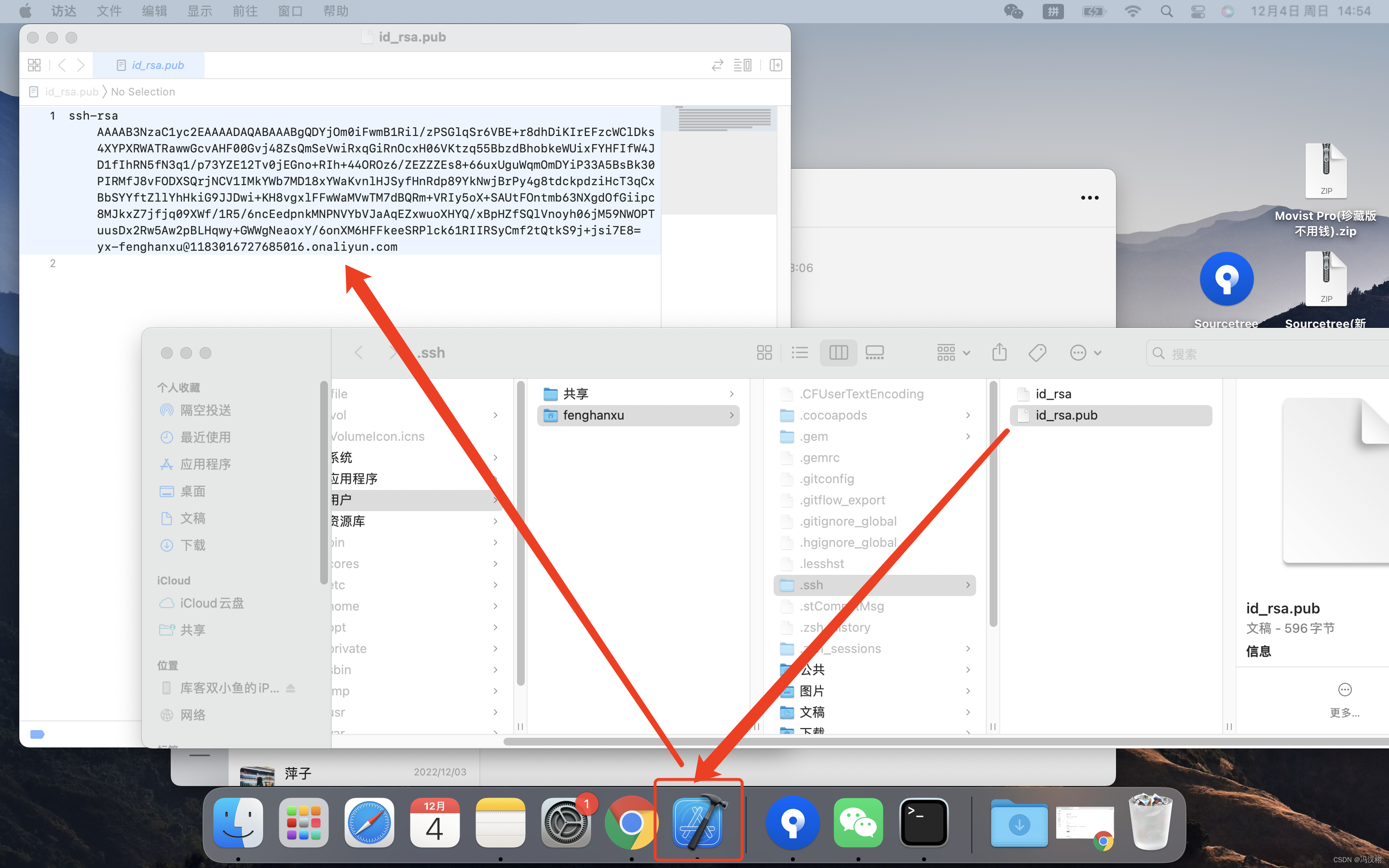Viewport: 1389px width, 868px height.
Task: Expand the 系统 folder chevron
Action: (x=496, y=458)
